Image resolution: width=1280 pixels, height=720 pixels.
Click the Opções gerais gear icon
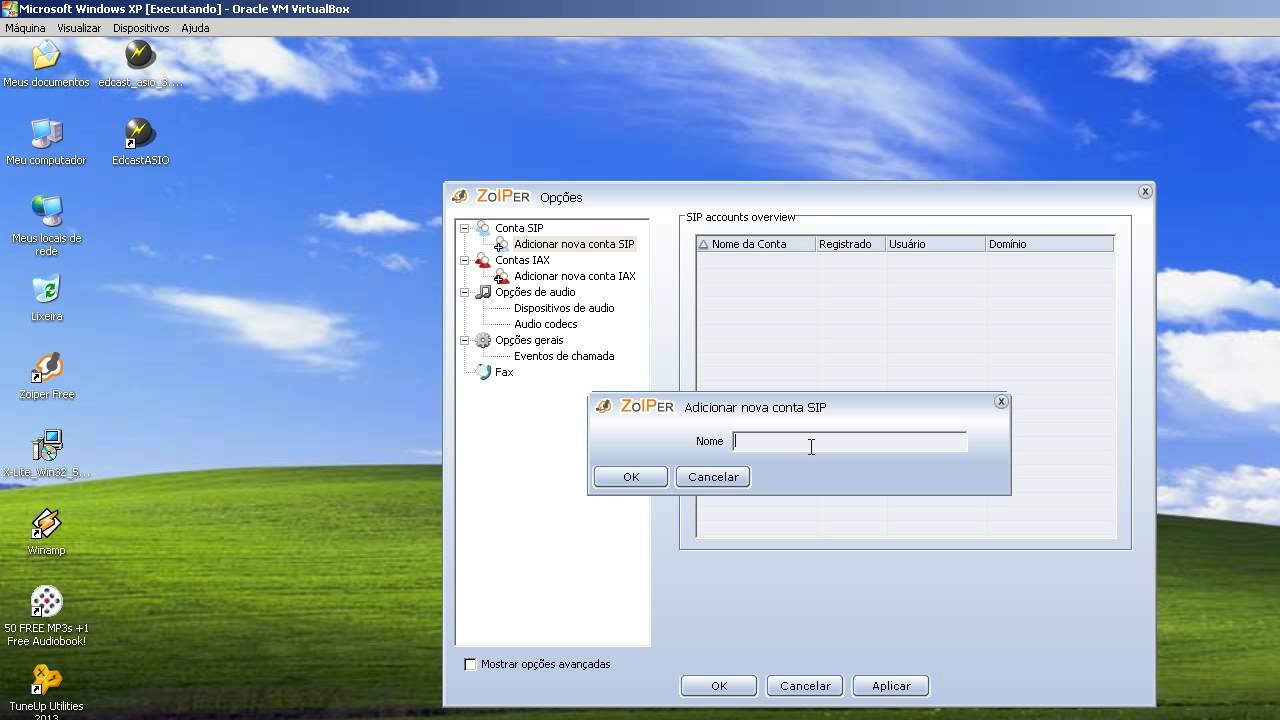(483, 340)
